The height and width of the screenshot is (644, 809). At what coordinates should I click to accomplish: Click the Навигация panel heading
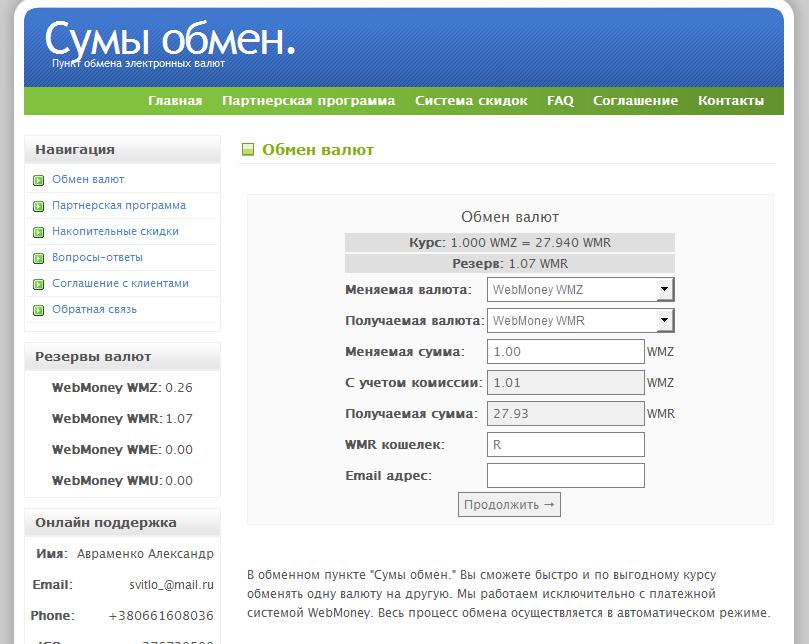pos(122,150)
